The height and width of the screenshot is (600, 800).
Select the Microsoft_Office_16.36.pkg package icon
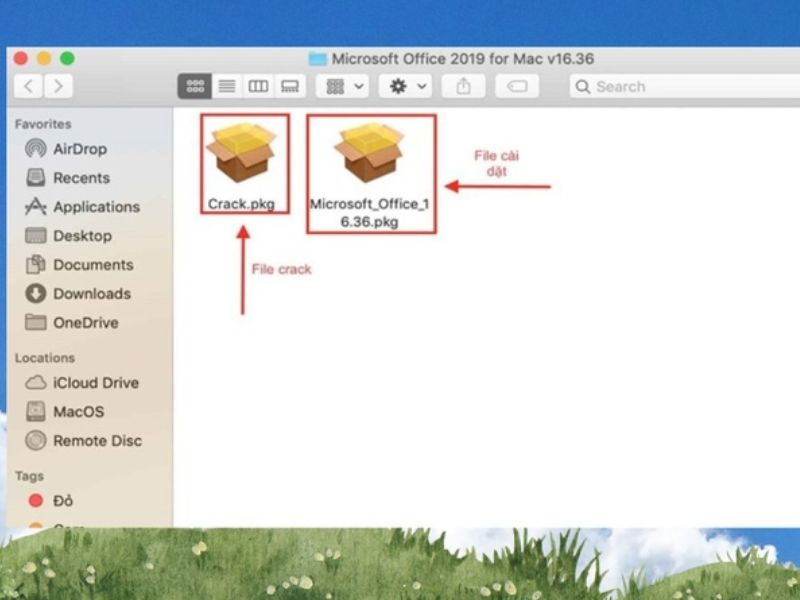click(x=369, y=153)
